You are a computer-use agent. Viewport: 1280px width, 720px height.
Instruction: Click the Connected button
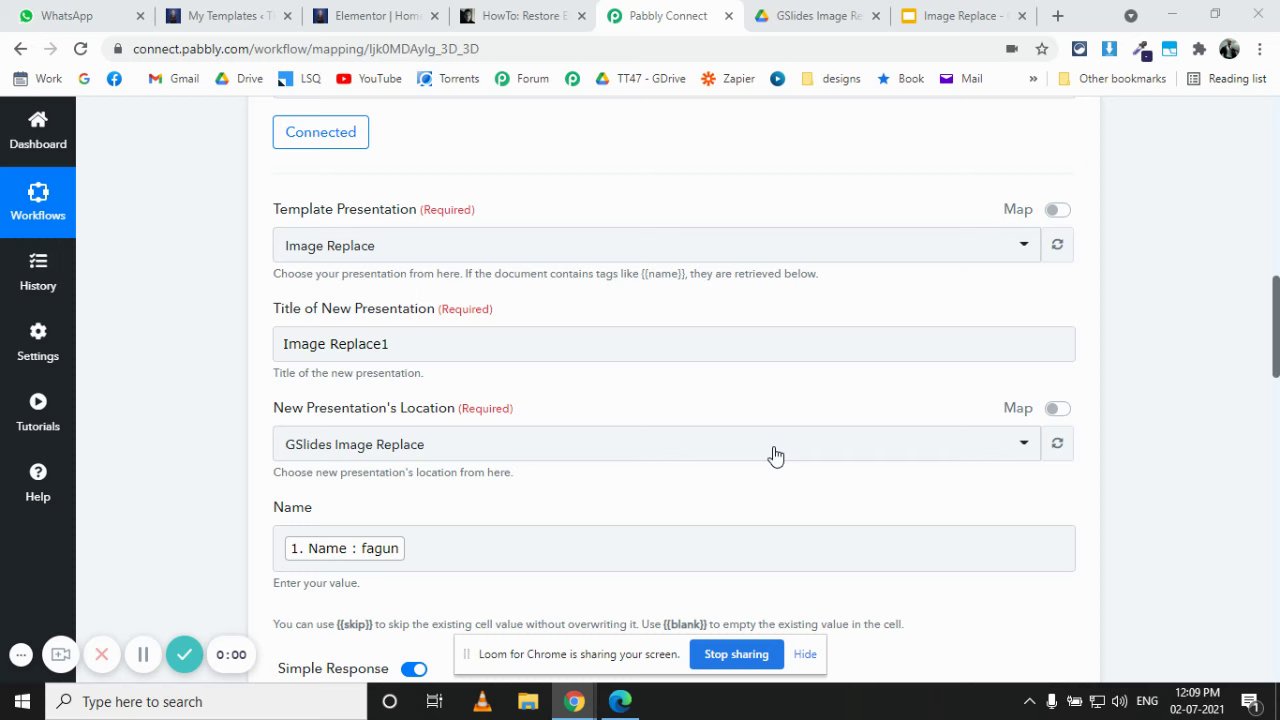321,132
